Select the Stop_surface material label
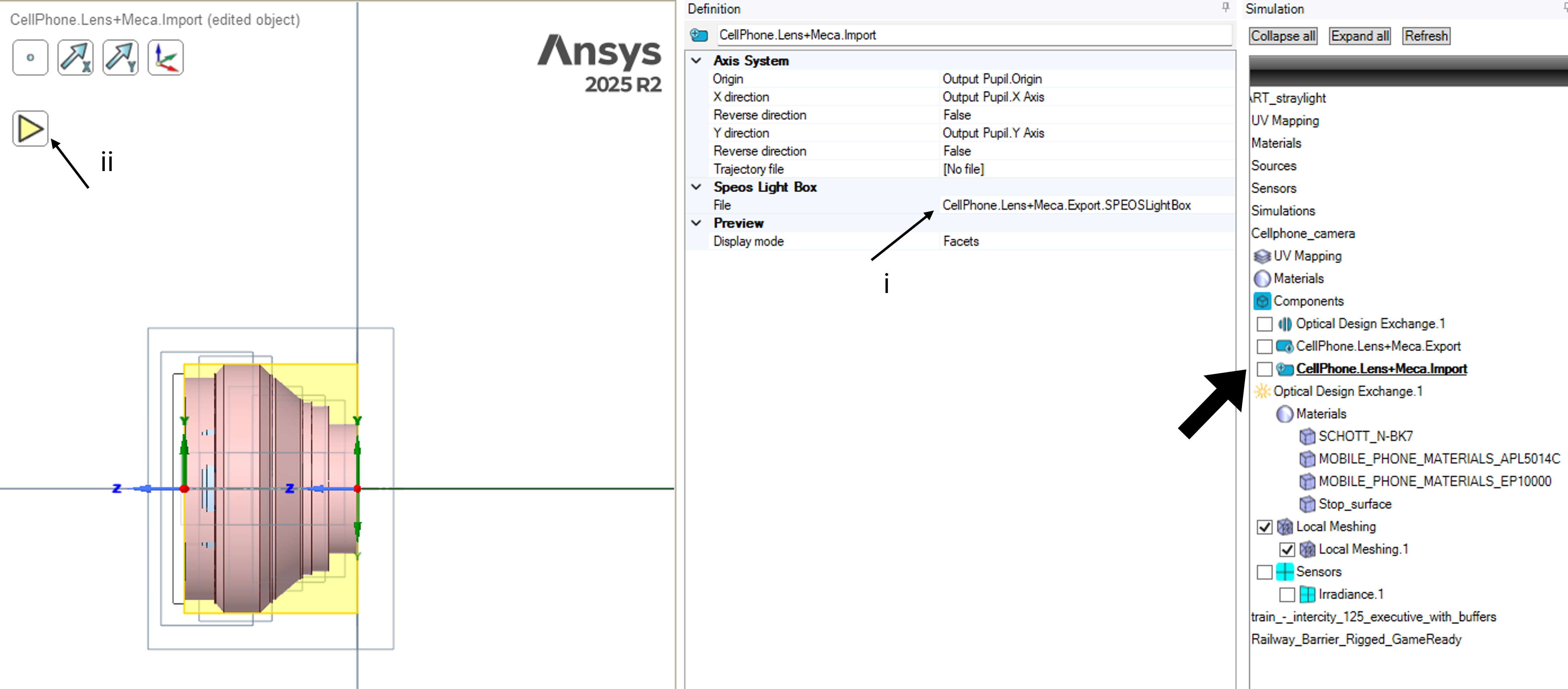 coord(1354,504)
